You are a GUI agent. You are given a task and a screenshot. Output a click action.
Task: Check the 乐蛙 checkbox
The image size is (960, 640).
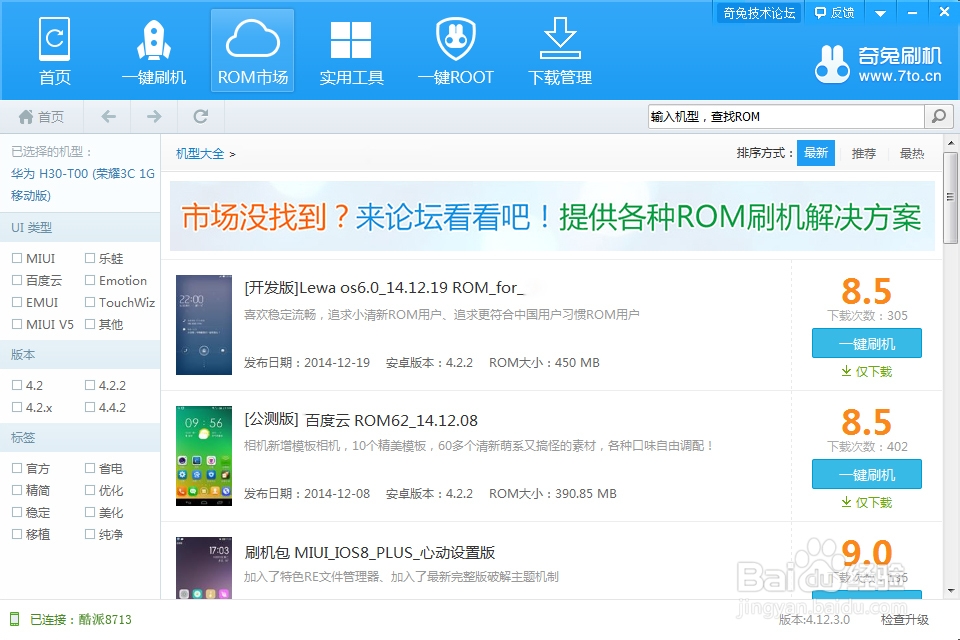coord(90,258)
